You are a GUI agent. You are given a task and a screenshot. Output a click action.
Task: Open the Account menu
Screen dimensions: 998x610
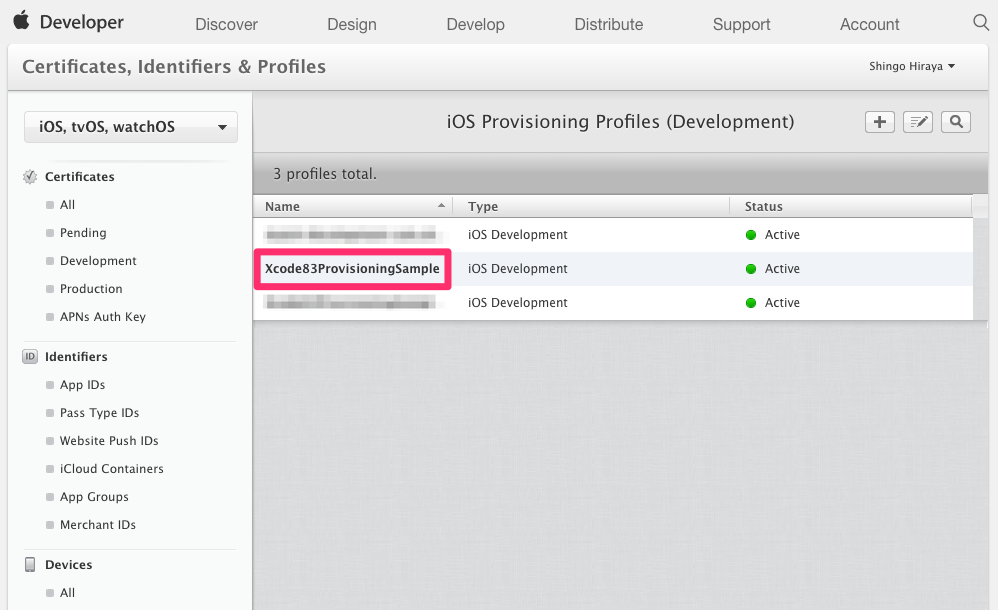869,24
